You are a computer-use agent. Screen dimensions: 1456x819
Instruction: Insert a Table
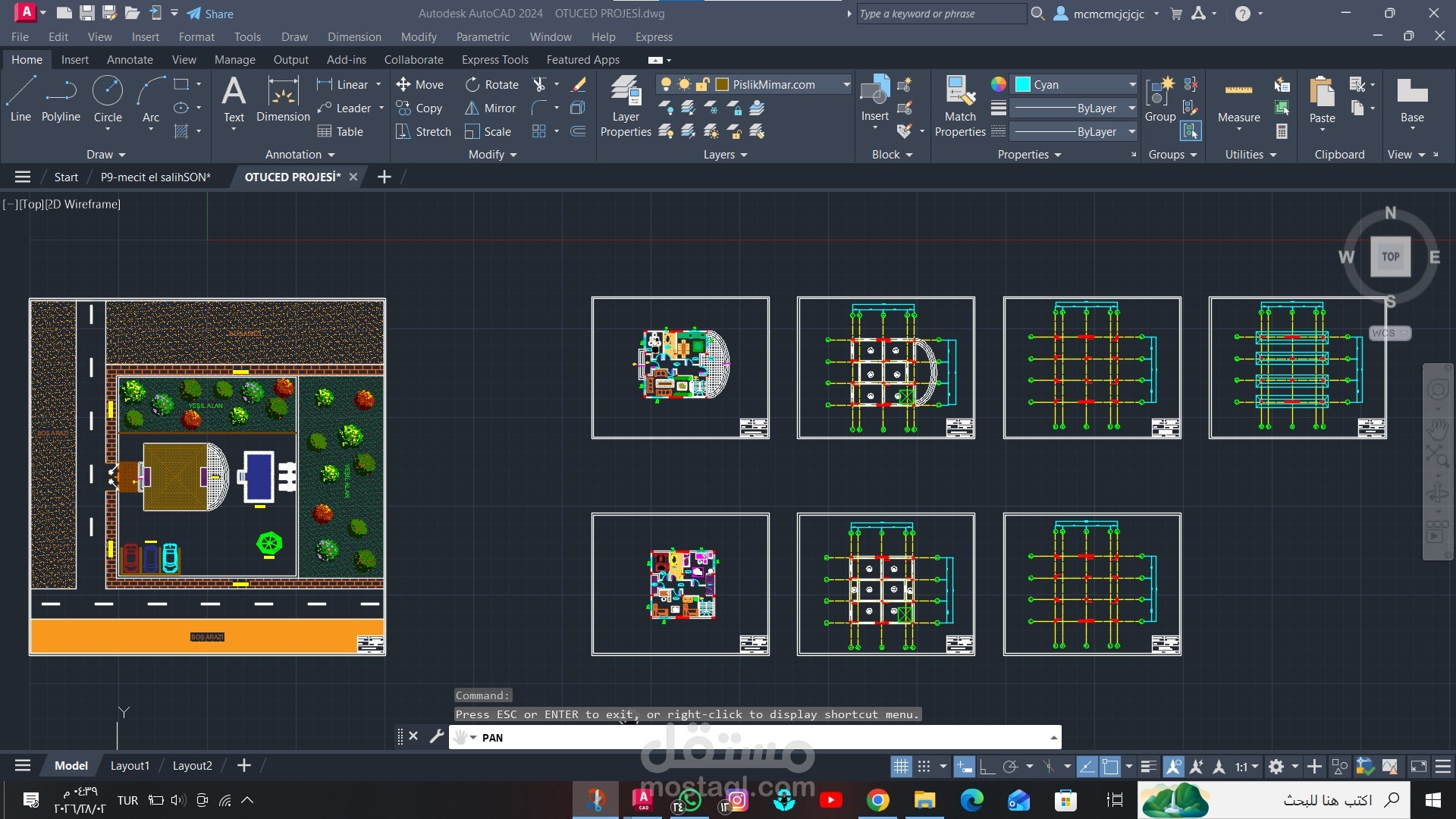340,131
